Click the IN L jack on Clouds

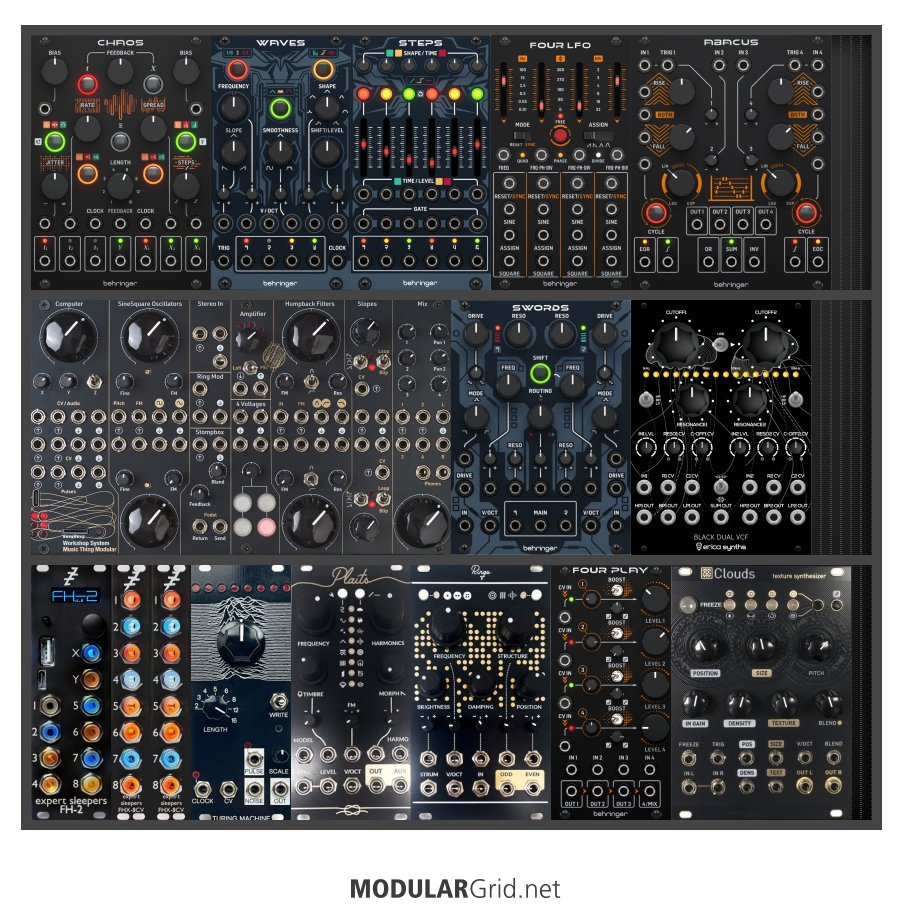[x=689, y=786]
